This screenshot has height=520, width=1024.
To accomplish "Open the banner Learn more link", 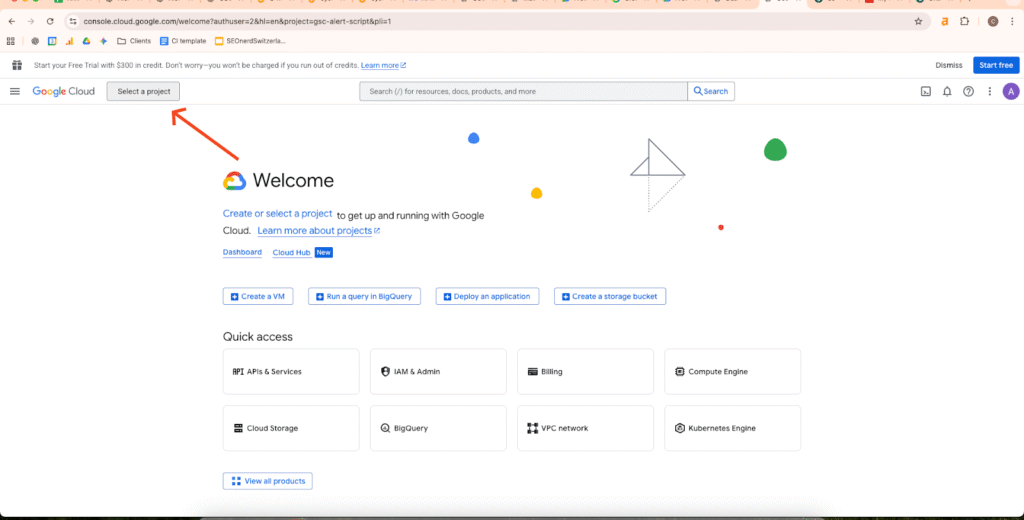I will (383, 65).
